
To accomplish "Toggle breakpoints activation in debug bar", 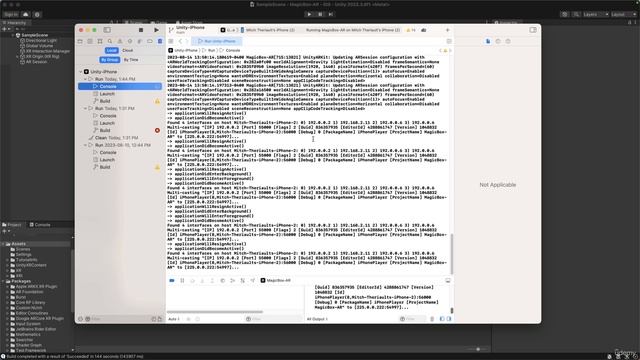I will (x=172, y=280).
